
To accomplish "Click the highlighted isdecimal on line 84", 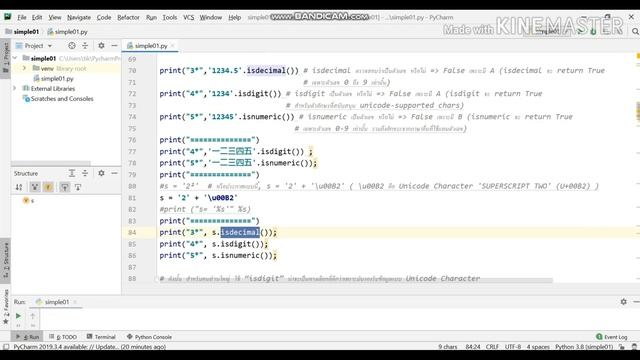I will 240,232.
